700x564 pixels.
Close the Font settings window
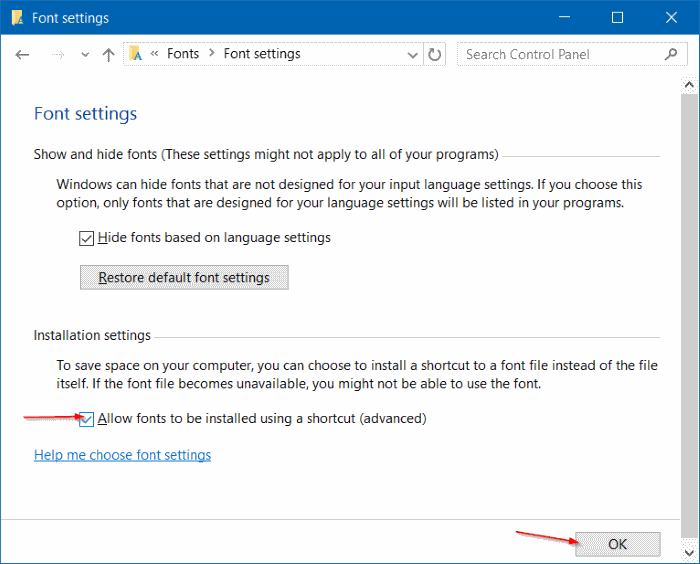pos(671,17)
